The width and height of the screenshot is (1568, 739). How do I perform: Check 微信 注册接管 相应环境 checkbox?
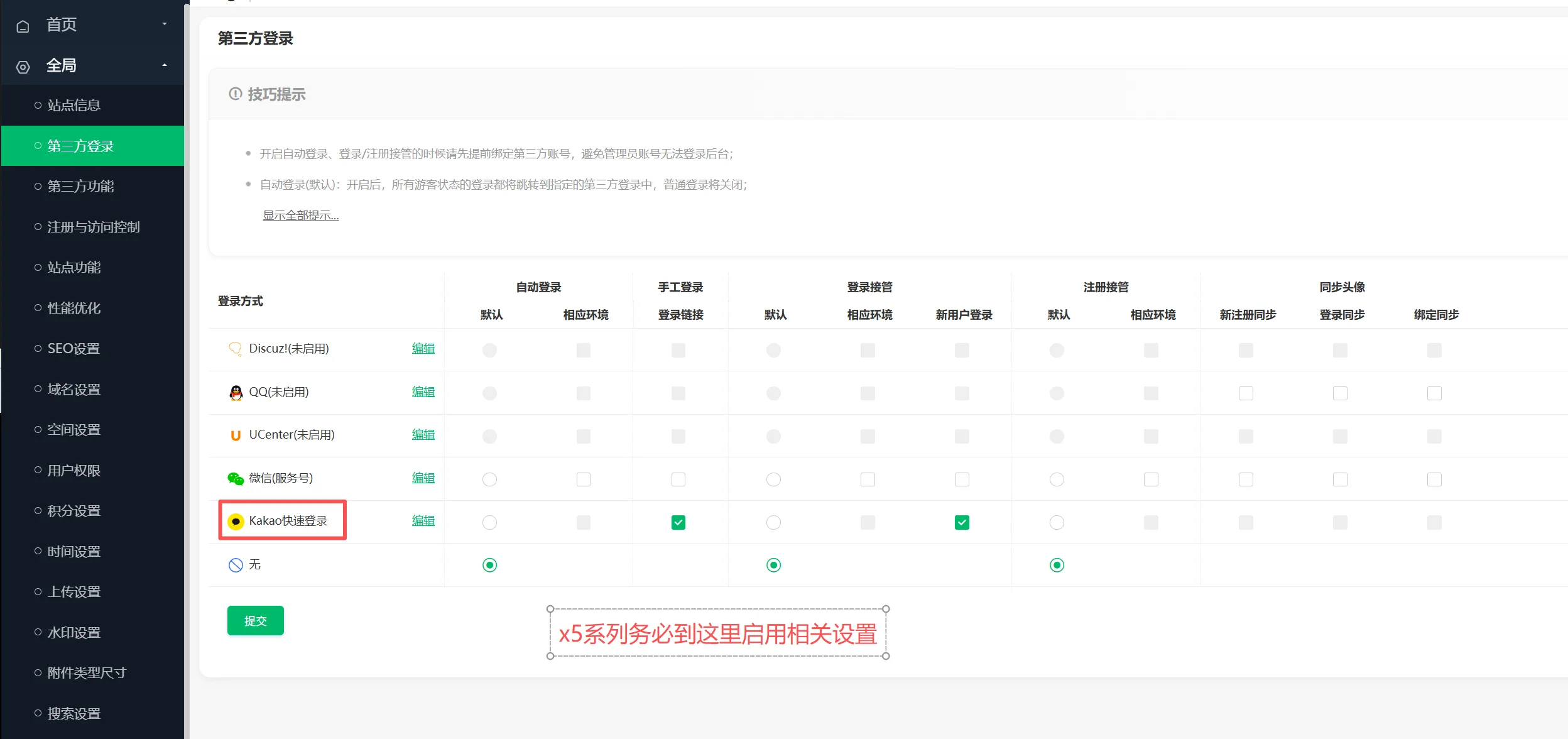tap(1151, 479)
